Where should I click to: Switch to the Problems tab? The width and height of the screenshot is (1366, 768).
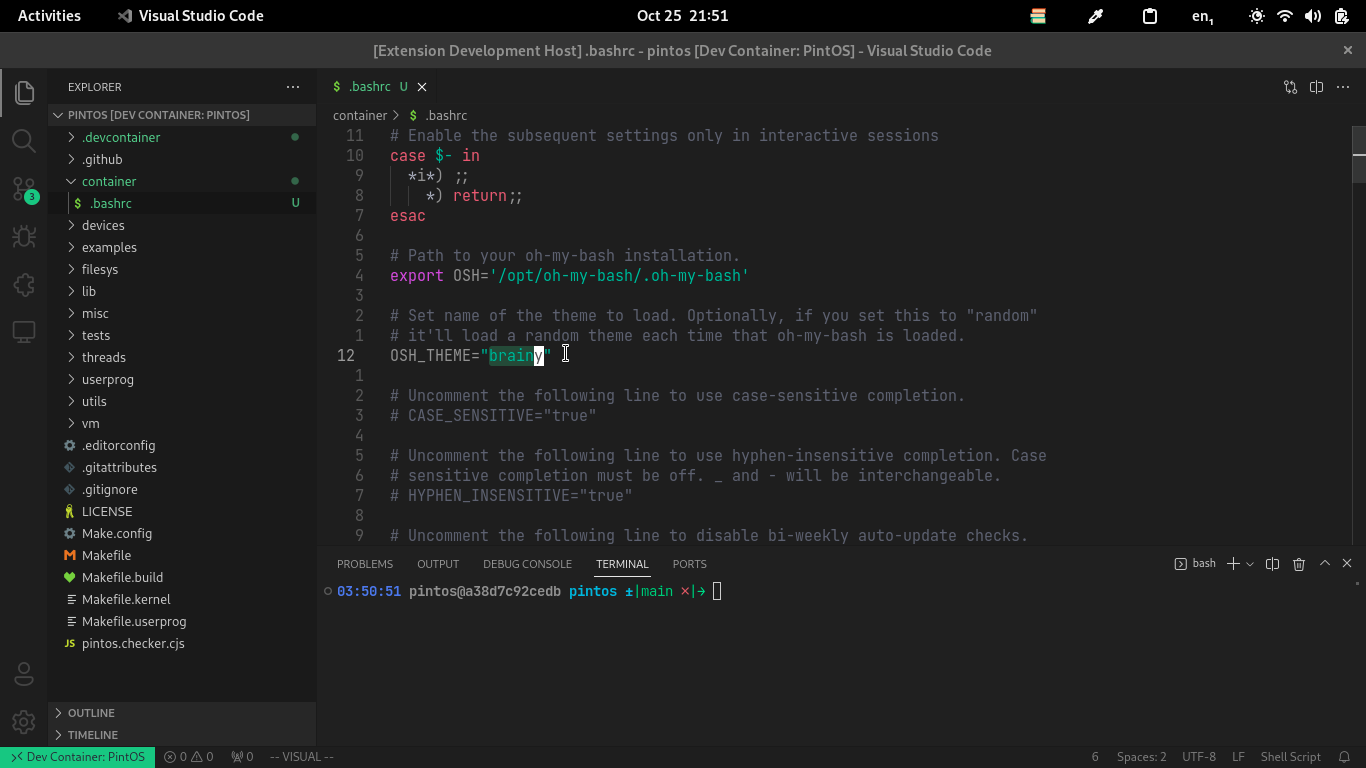365,564
